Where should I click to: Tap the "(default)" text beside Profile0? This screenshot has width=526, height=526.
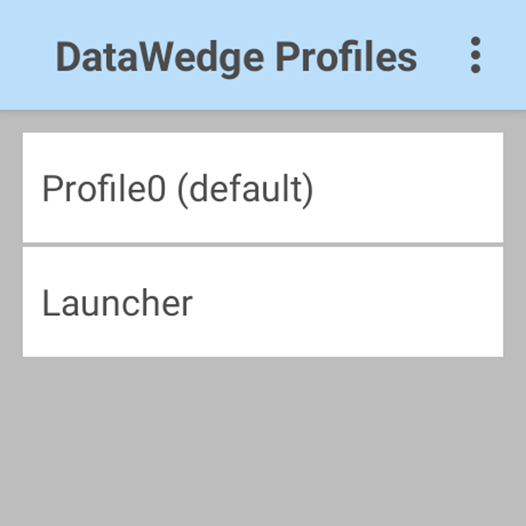tap(245, 190)
